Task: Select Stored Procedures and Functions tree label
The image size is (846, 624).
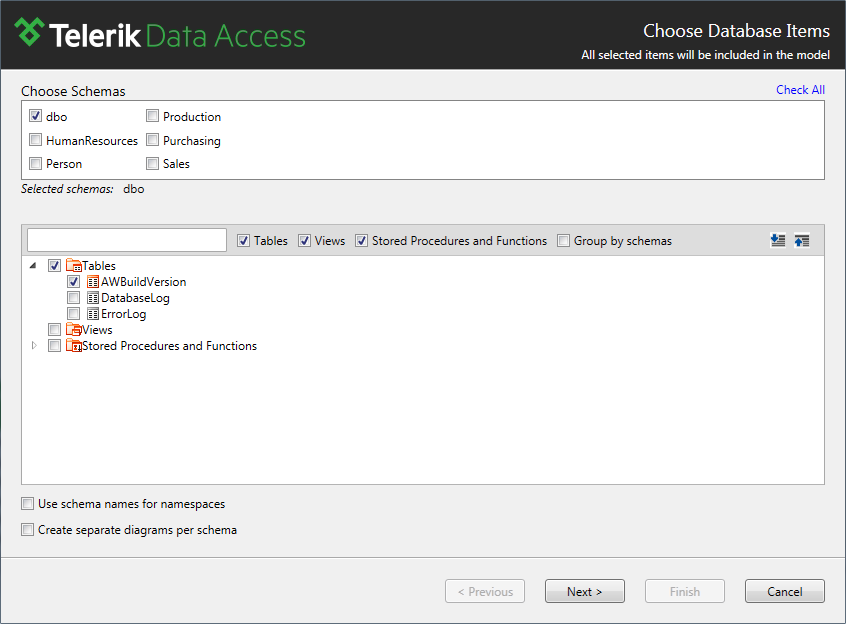Action: click(169, 346)
